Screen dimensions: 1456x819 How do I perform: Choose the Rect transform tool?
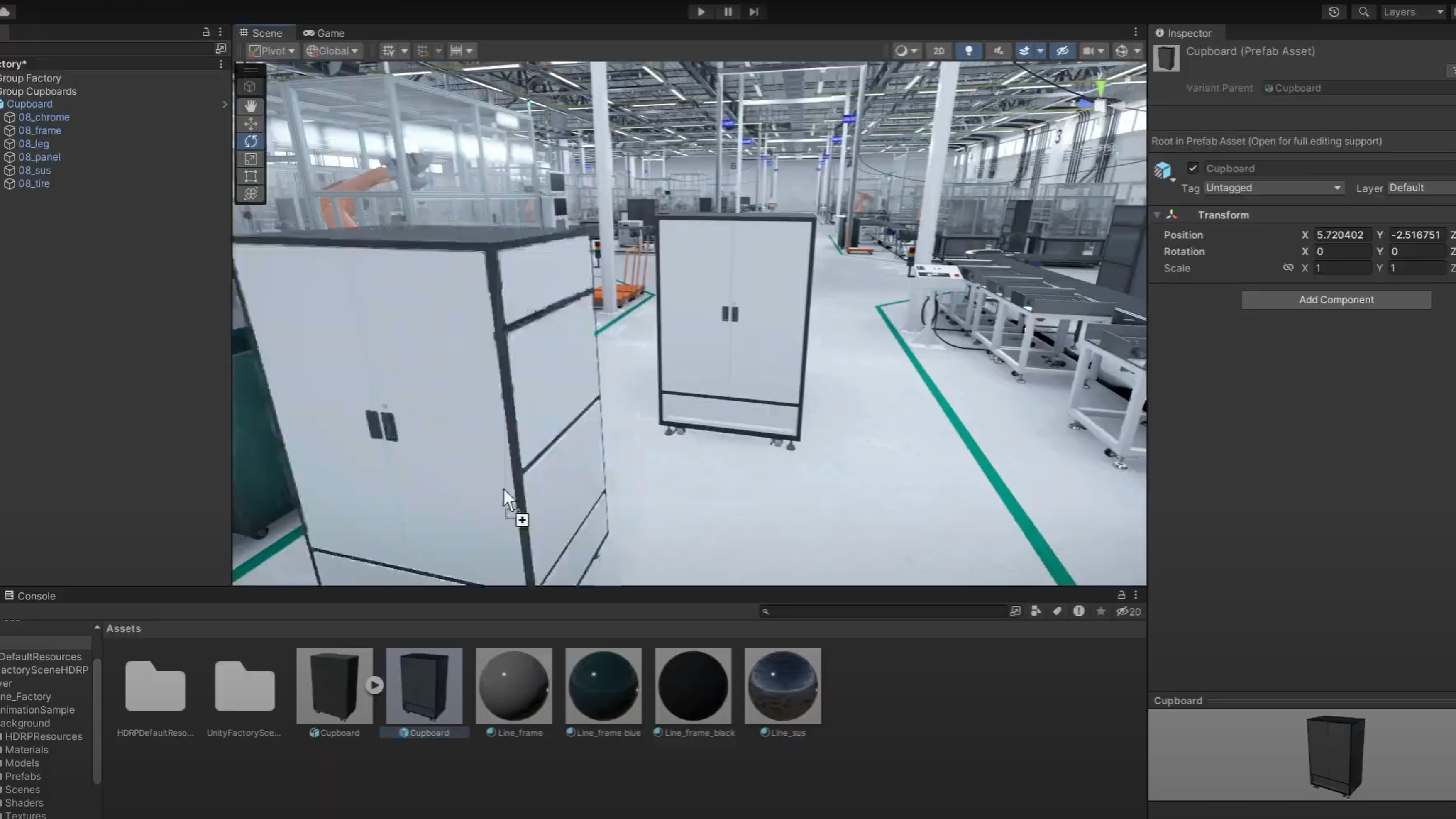pyautogui.click(x=250, y=176)
